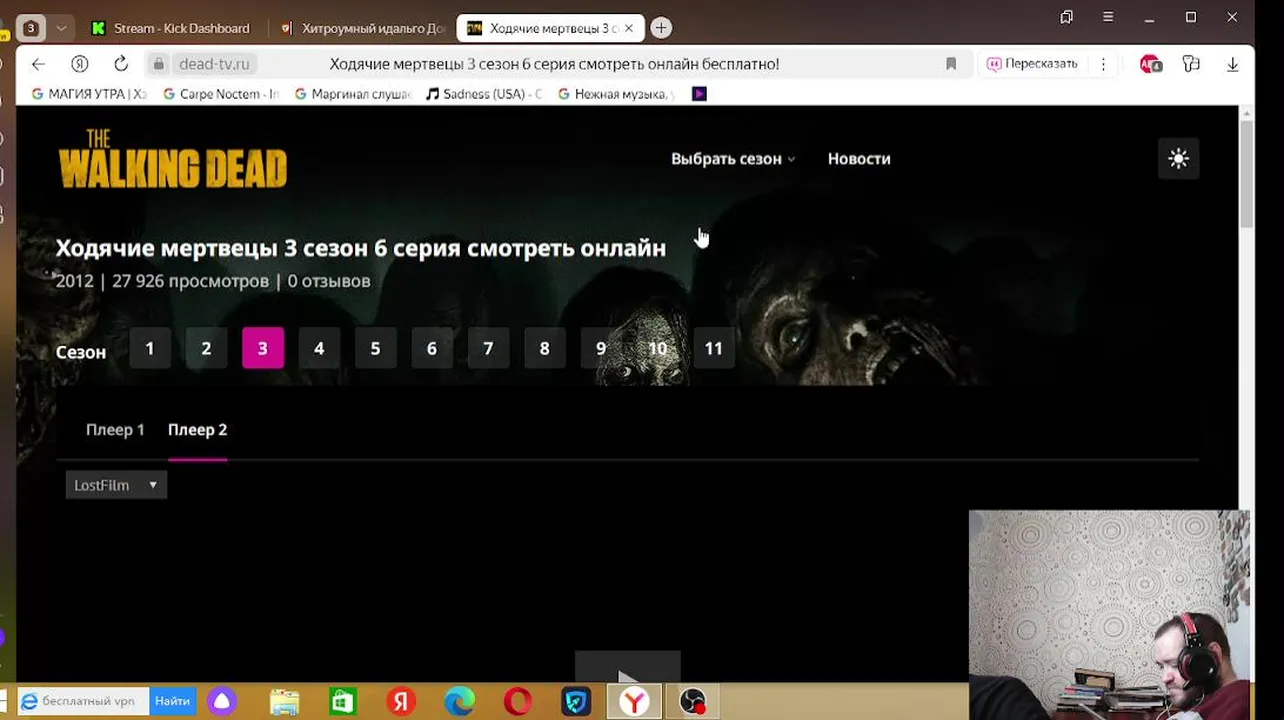
Task: Open the browser hamburger menu
Action: 1108,17
